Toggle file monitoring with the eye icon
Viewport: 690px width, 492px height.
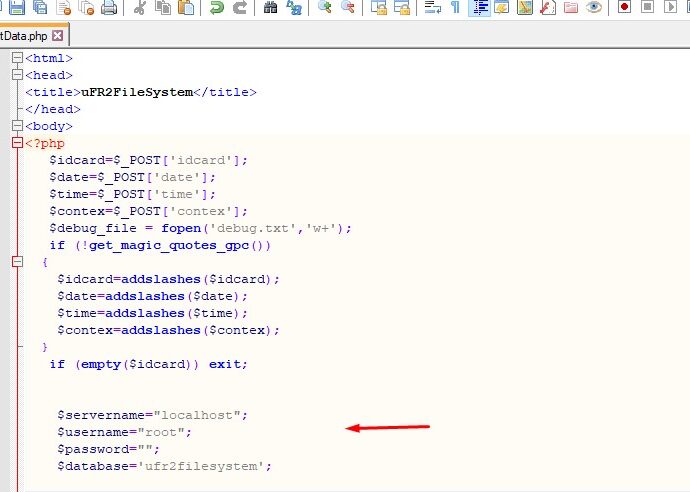[594, 7]
